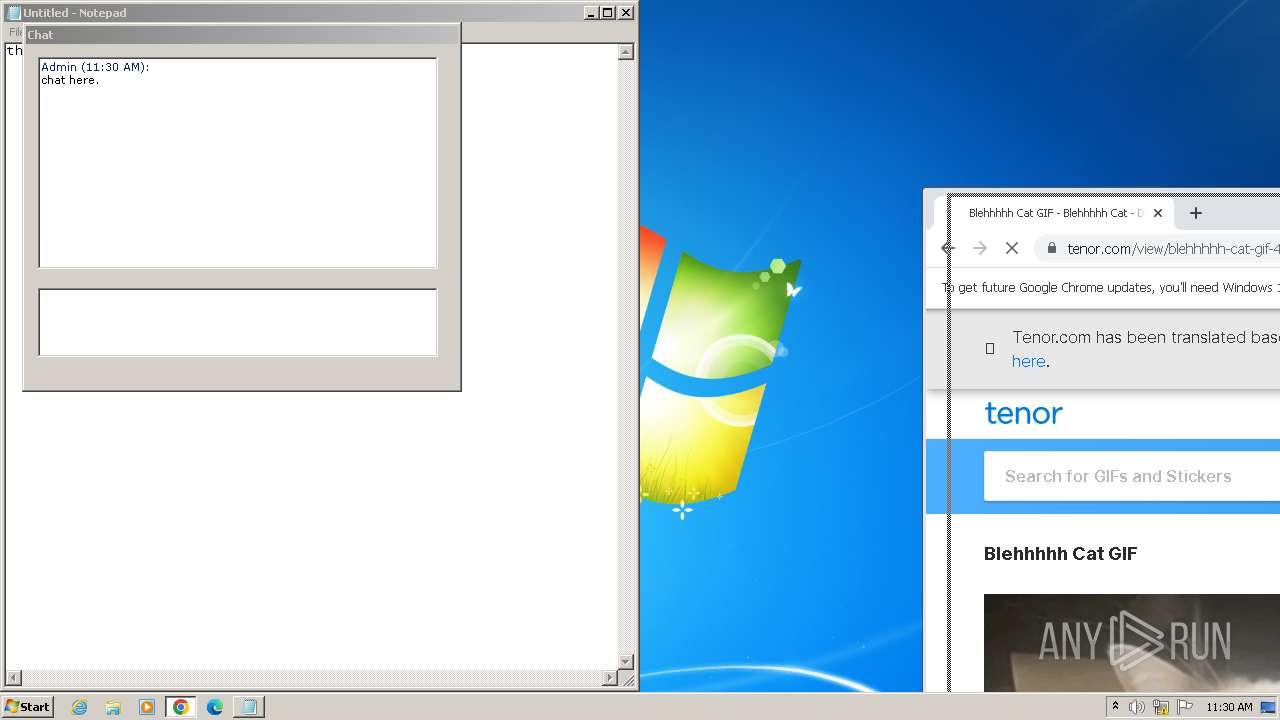Click Notepad horizontal scrollbar left arrow
The width and height of the screenshot is (1280, 720).
point(13,678)
